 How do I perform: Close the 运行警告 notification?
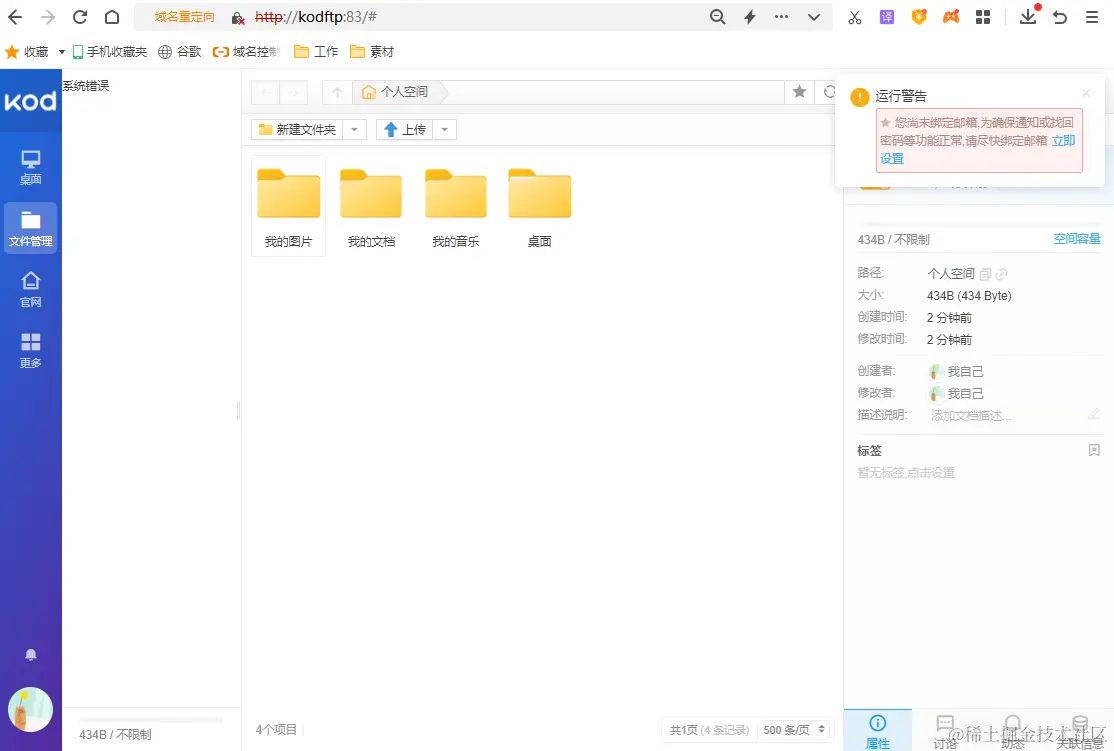pyautogui.click(x=1086, y=93)
